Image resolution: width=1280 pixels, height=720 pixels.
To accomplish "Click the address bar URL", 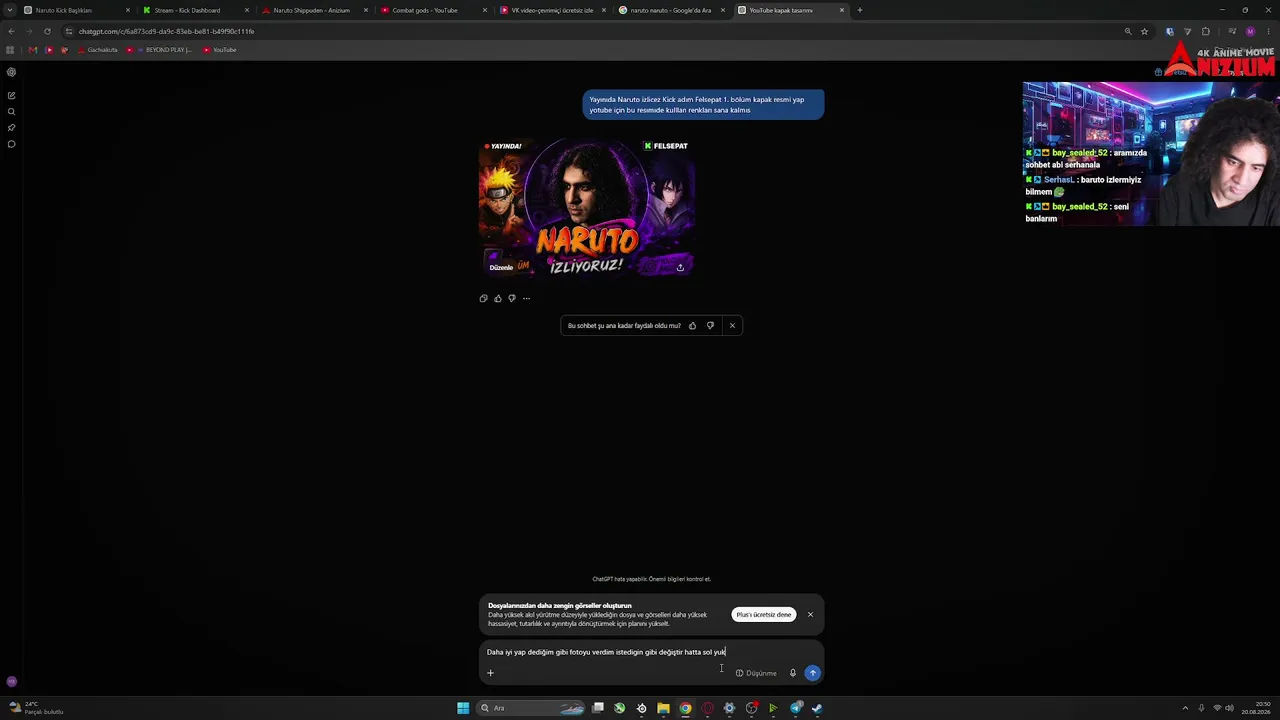I will (166, 31).
